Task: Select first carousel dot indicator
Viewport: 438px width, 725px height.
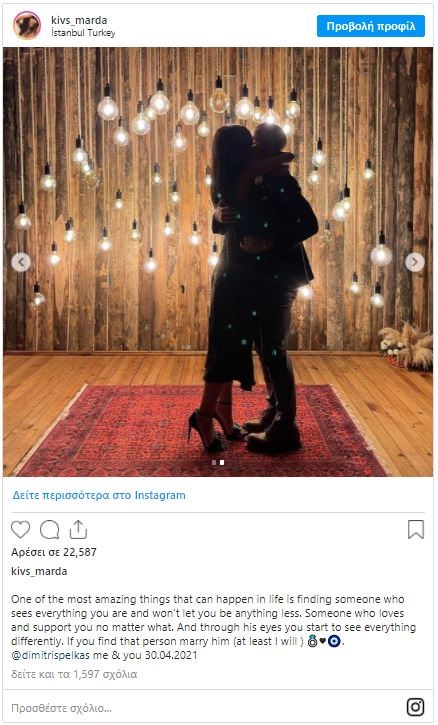Action: (x=214, y=462)
